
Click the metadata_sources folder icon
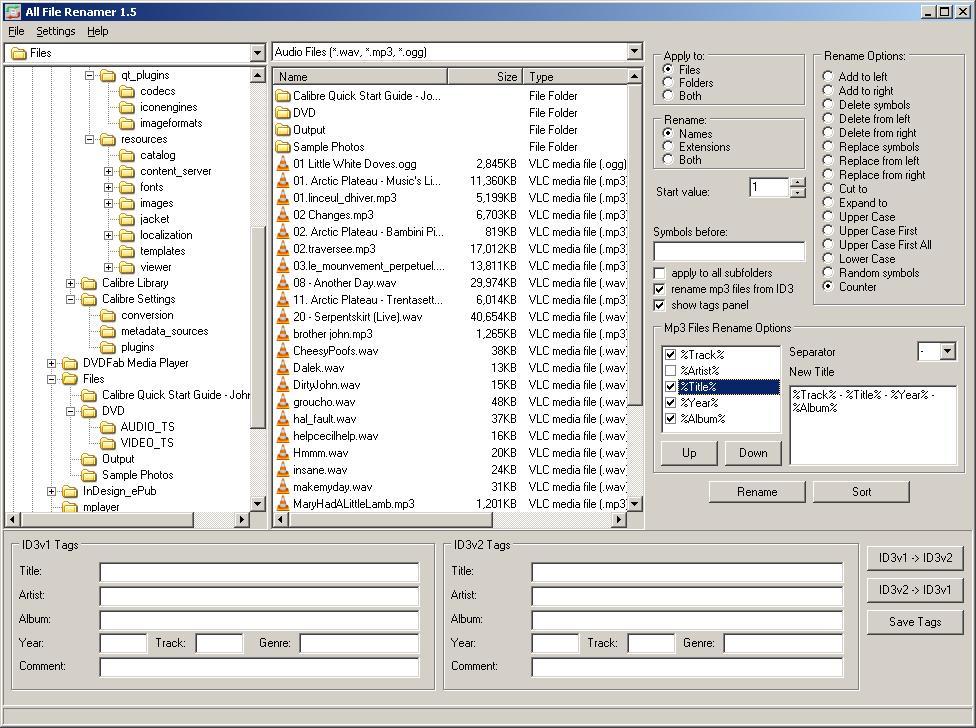click(108, 331)
